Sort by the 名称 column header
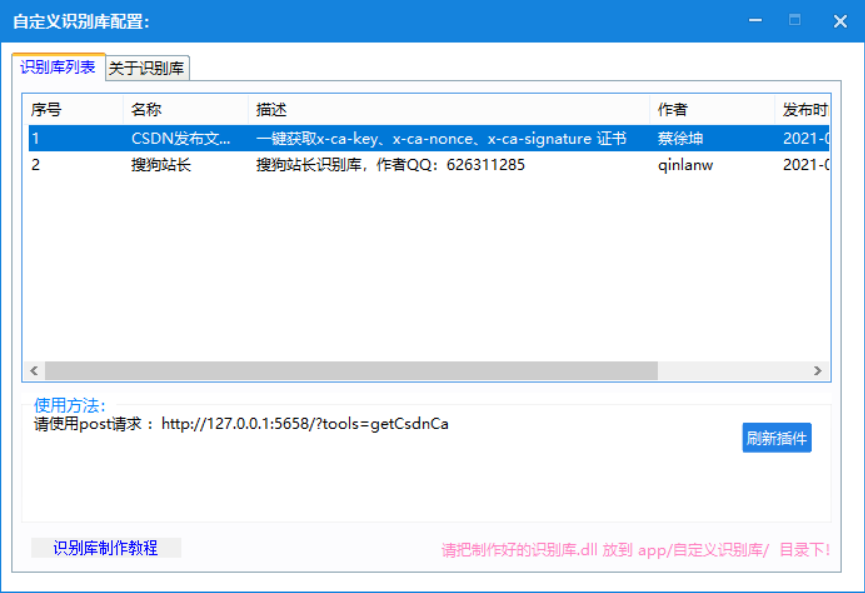The width and height of the screenshot is (865, 593). point(186,109)
